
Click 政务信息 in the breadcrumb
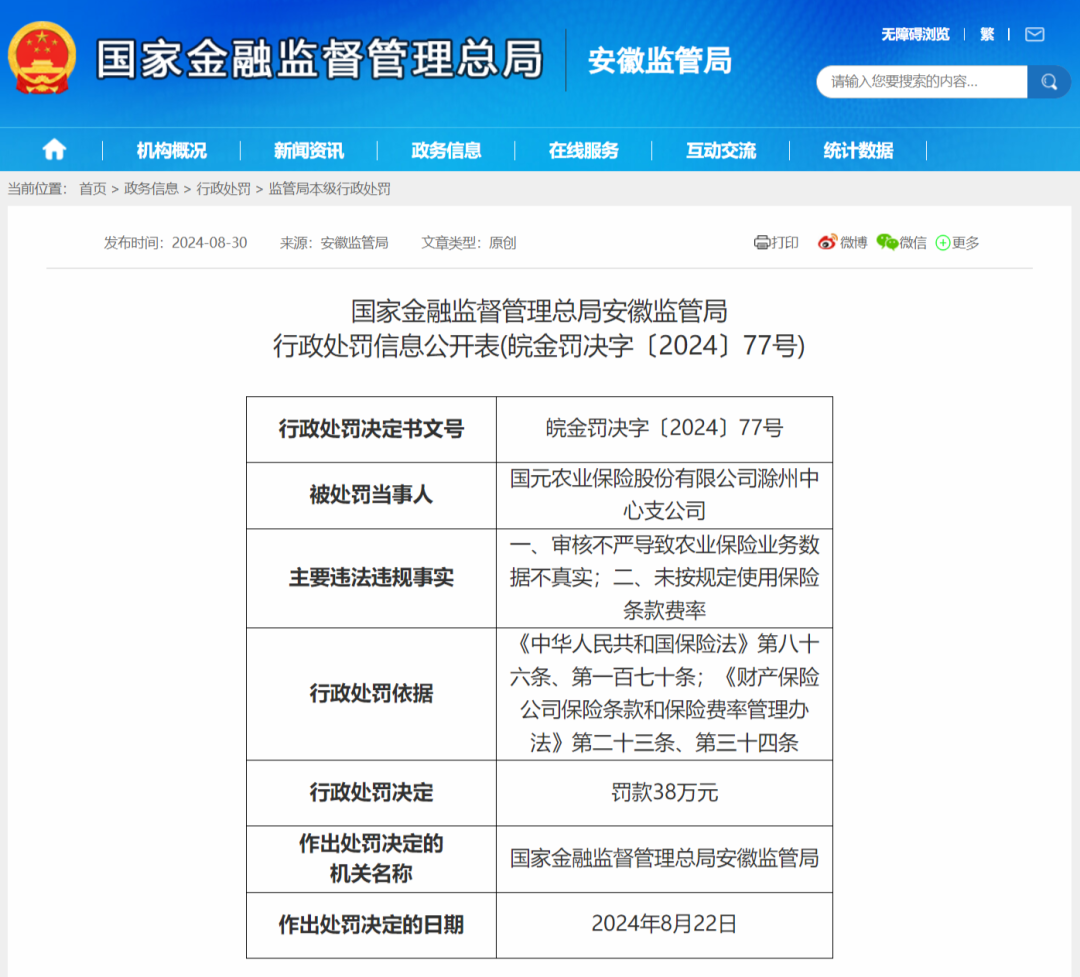coord(151,189)
